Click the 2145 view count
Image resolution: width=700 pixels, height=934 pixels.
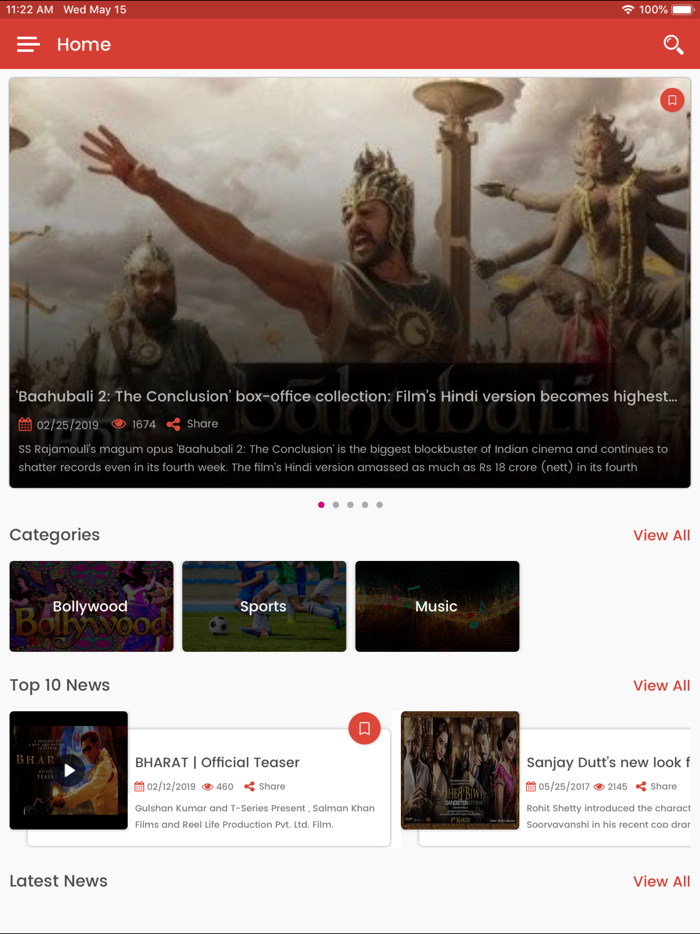coord(617,786)
